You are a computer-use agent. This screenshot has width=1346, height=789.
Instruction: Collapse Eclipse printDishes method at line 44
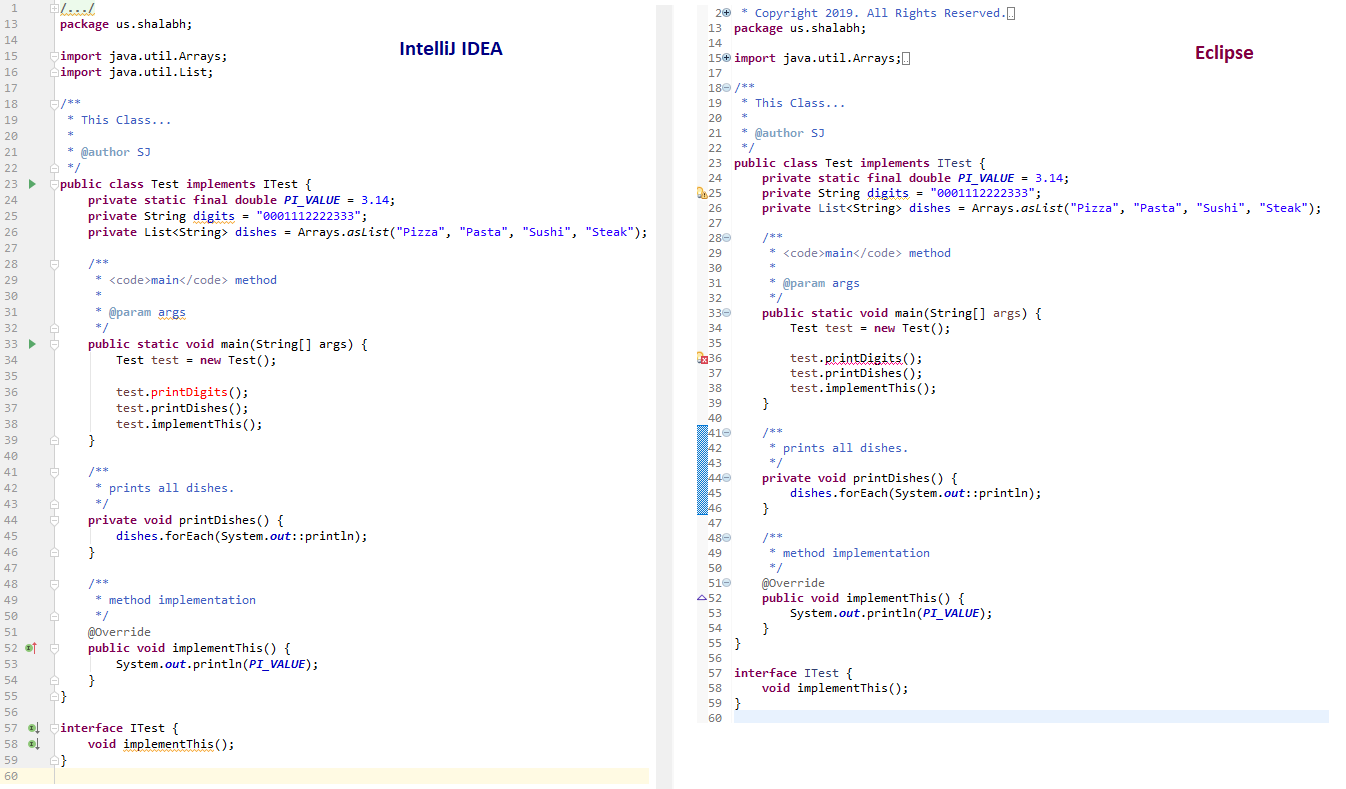[727, 478]
